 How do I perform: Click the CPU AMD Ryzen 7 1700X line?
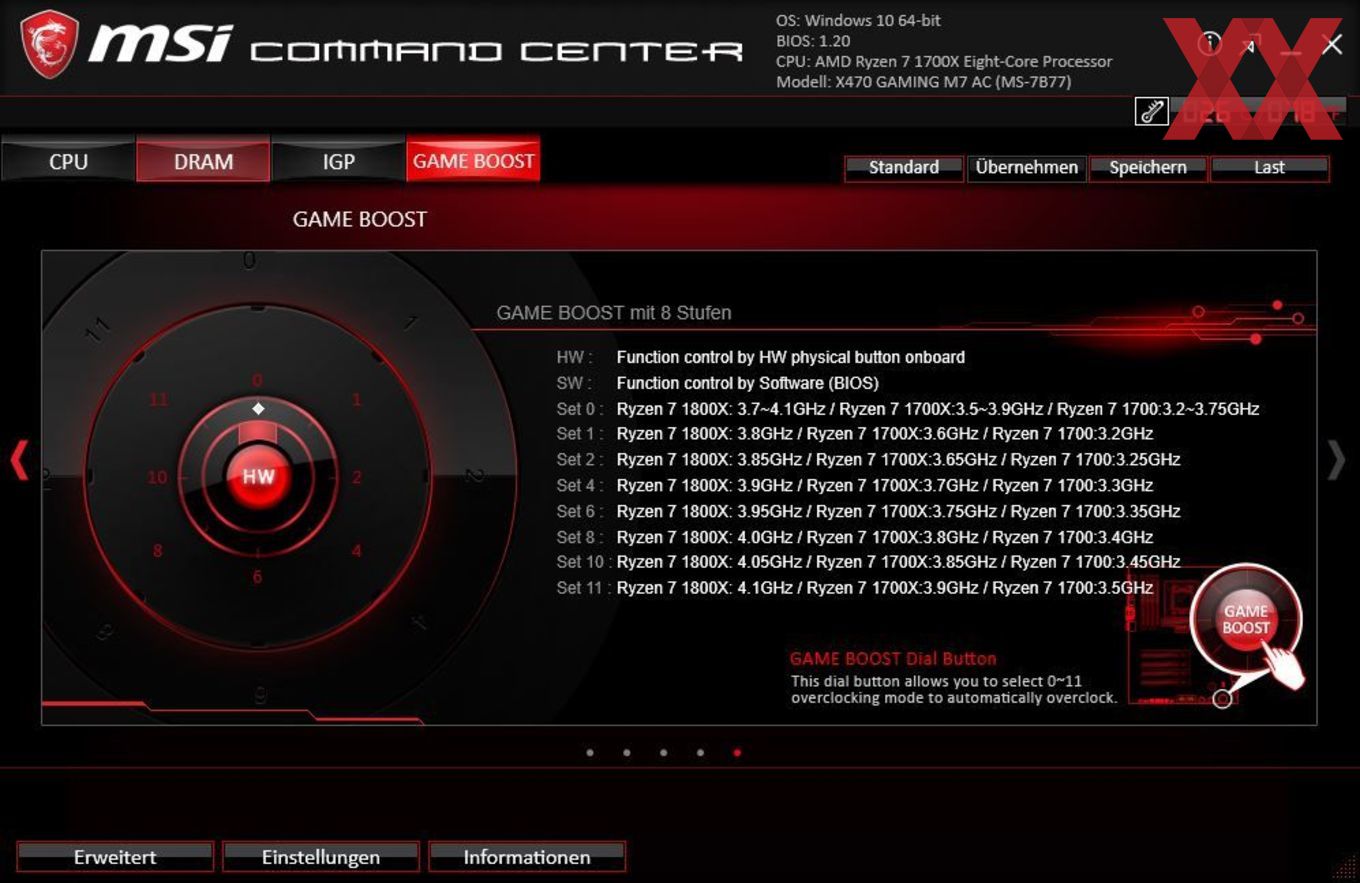pos(944,62)
